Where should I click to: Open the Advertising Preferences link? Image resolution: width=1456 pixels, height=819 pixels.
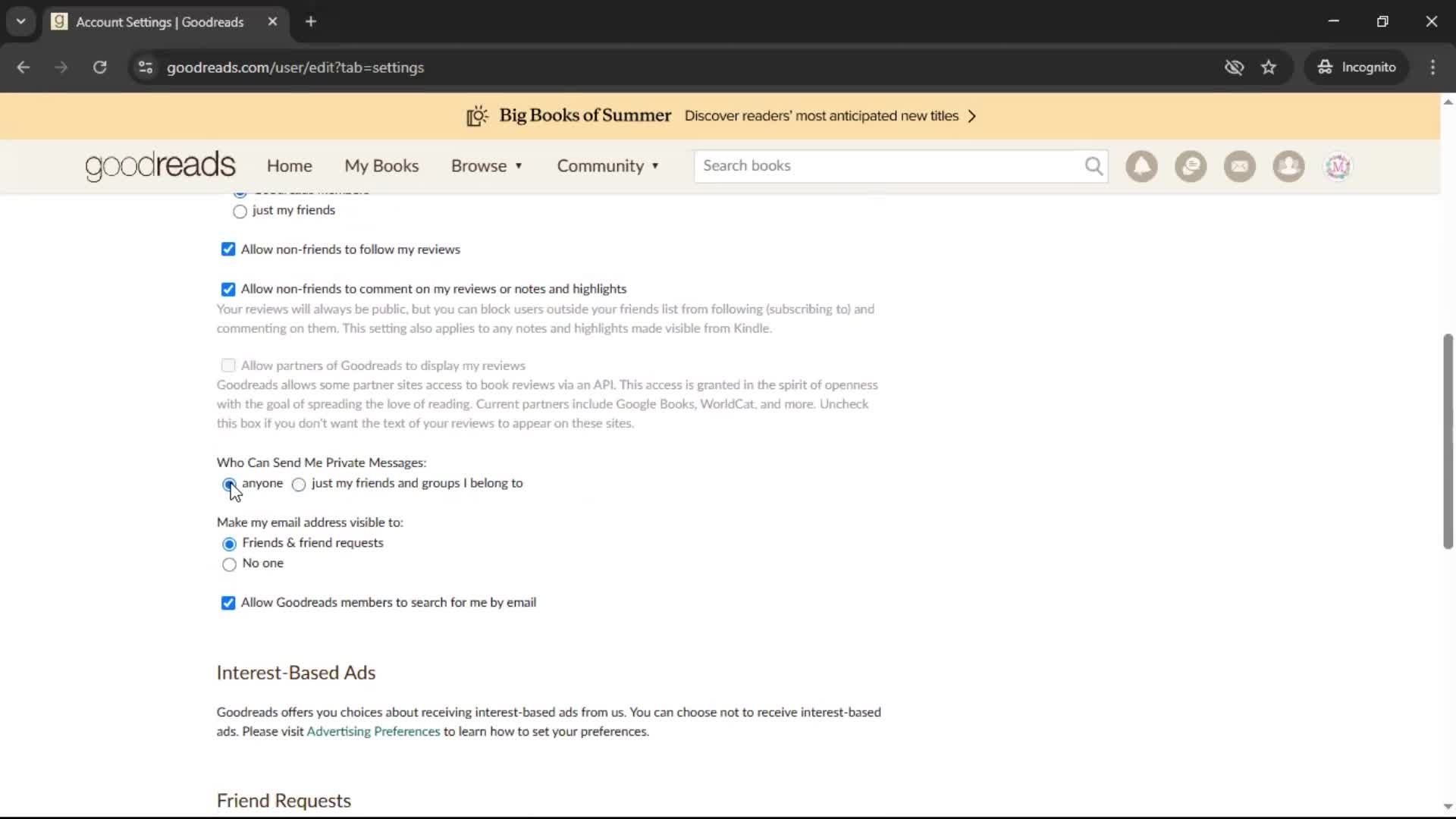click(x=373, y=732)
